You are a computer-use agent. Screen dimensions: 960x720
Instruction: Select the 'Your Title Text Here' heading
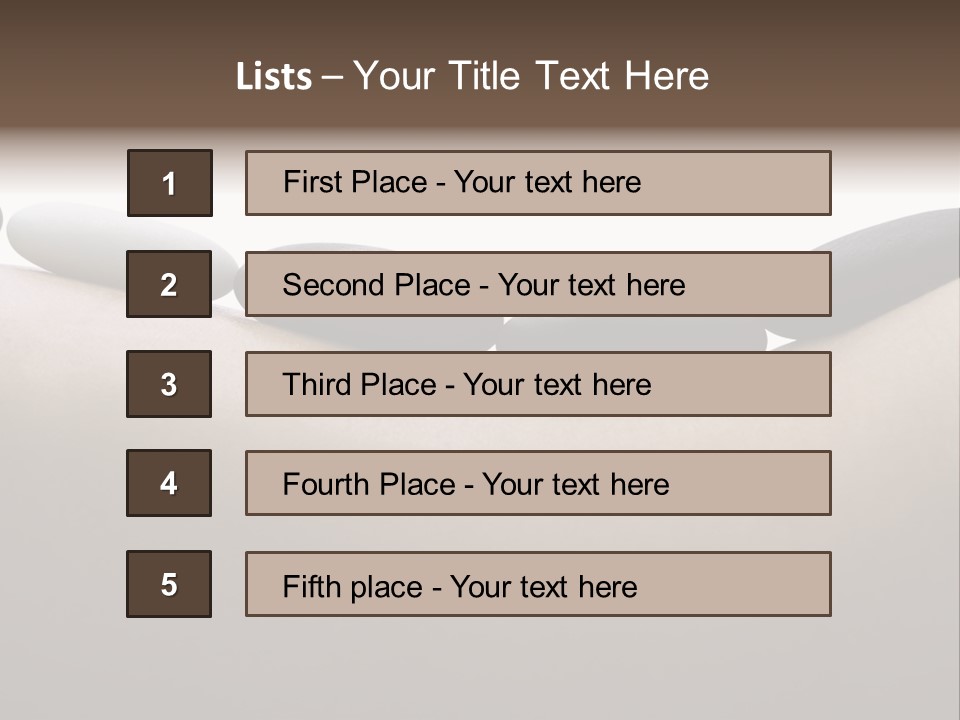click(530, 76)
